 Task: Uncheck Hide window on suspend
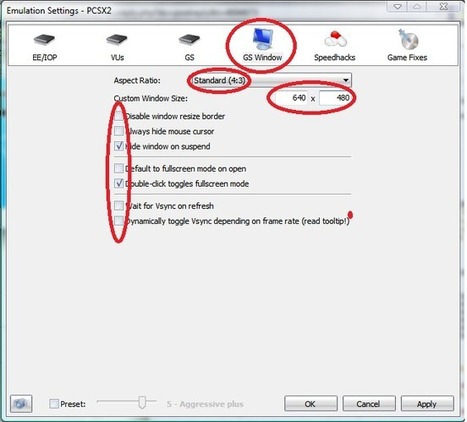pyautogui.click(x=119, y=146)
